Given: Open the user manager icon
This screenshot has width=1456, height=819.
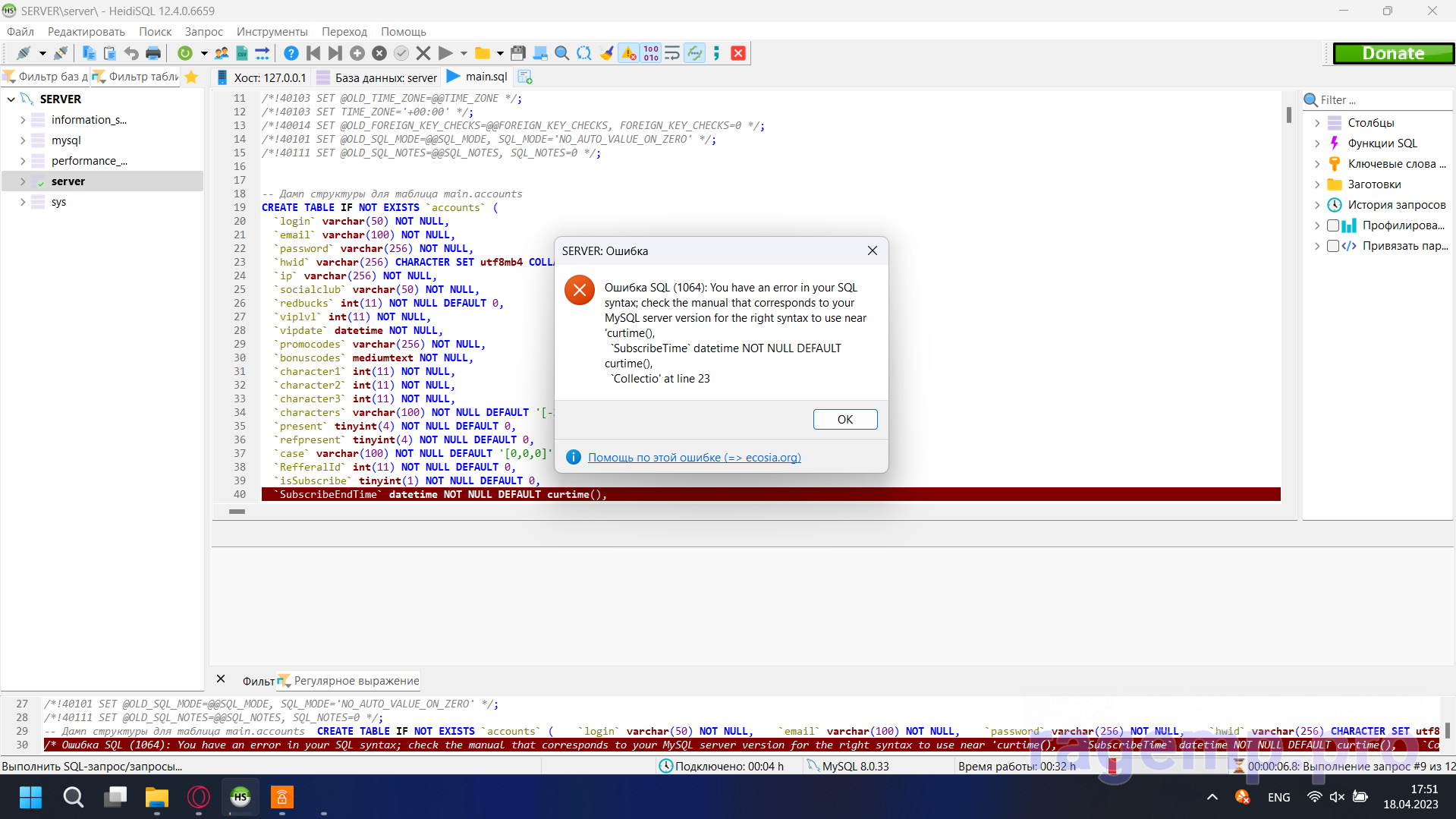Looking at the screenshot, I should pyautogui.click(x=222, y=53).
